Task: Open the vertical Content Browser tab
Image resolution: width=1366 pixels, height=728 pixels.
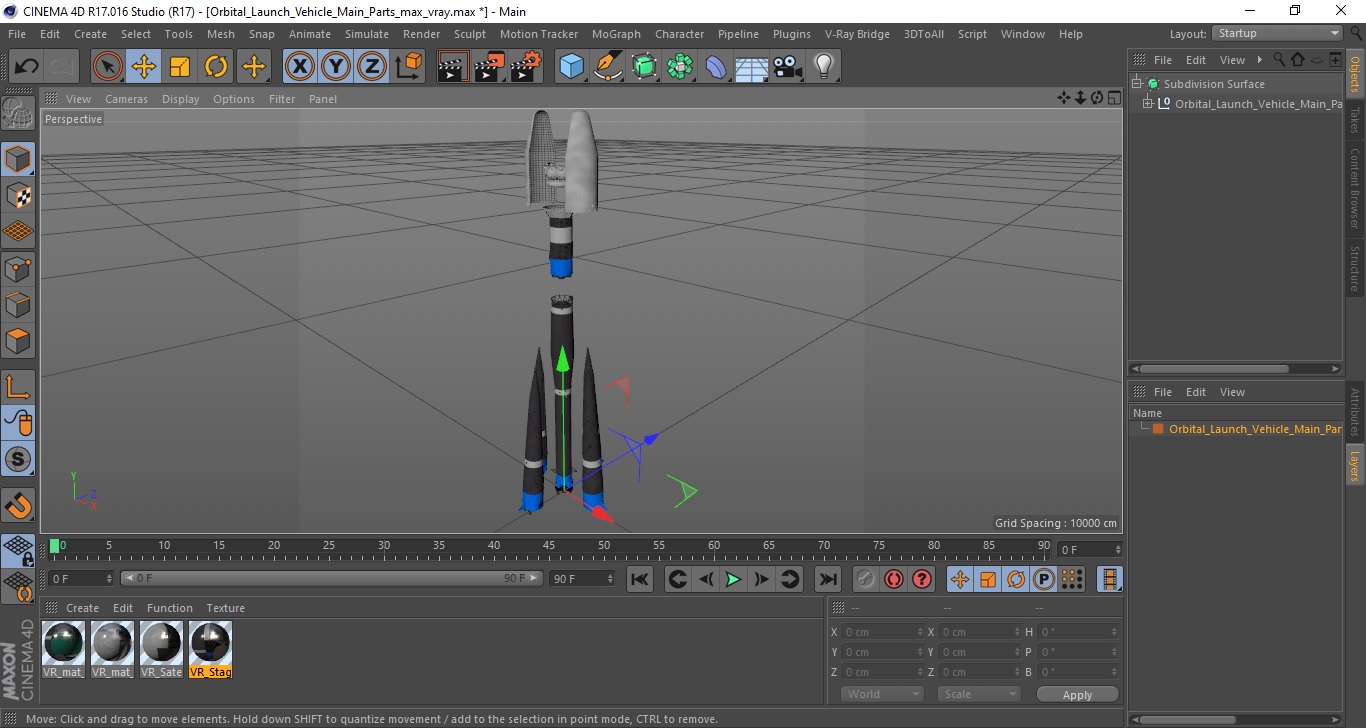Action: click(1355, 188)
